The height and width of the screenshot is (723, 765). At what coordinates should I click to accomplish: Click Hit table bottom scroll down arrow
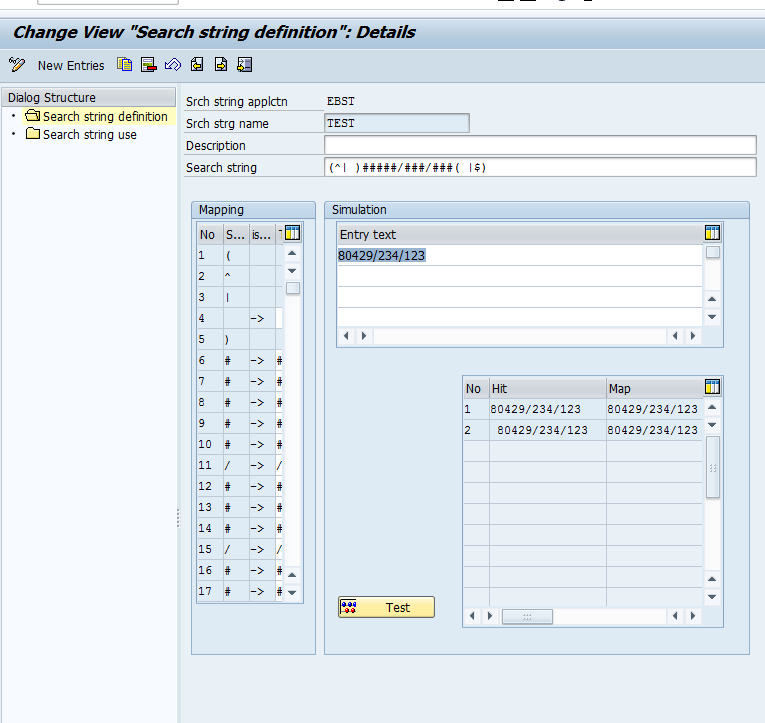pyautogui.click(x=712, y=597)
